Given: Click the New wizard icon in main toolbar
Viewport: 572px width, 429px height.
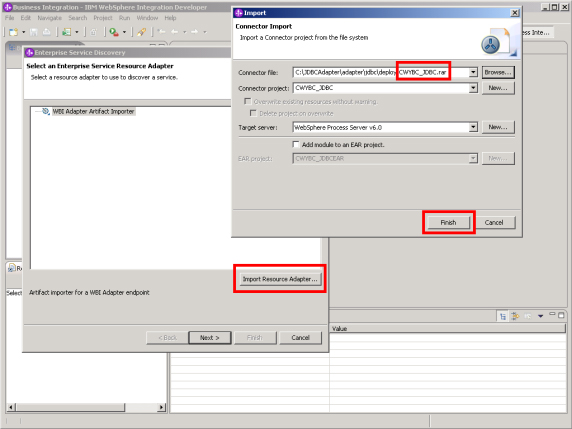Looking at the screenshot, I should (13, 32).
